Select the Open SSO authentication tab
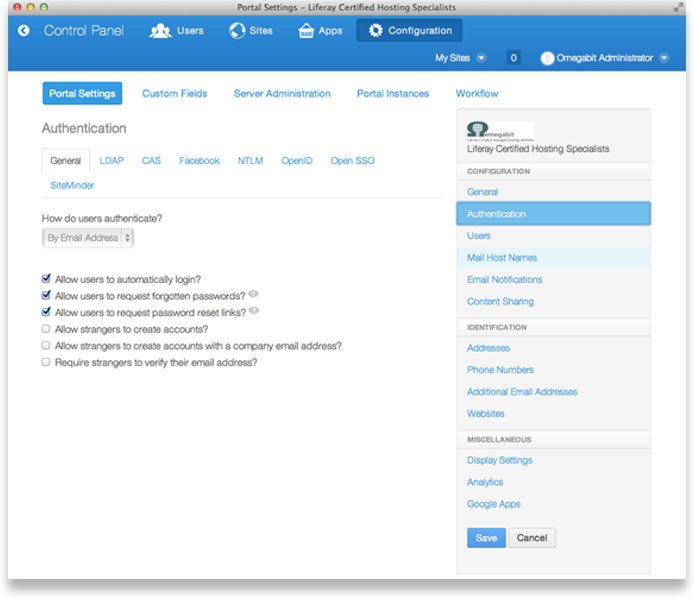695x604 pixels. 352,161
